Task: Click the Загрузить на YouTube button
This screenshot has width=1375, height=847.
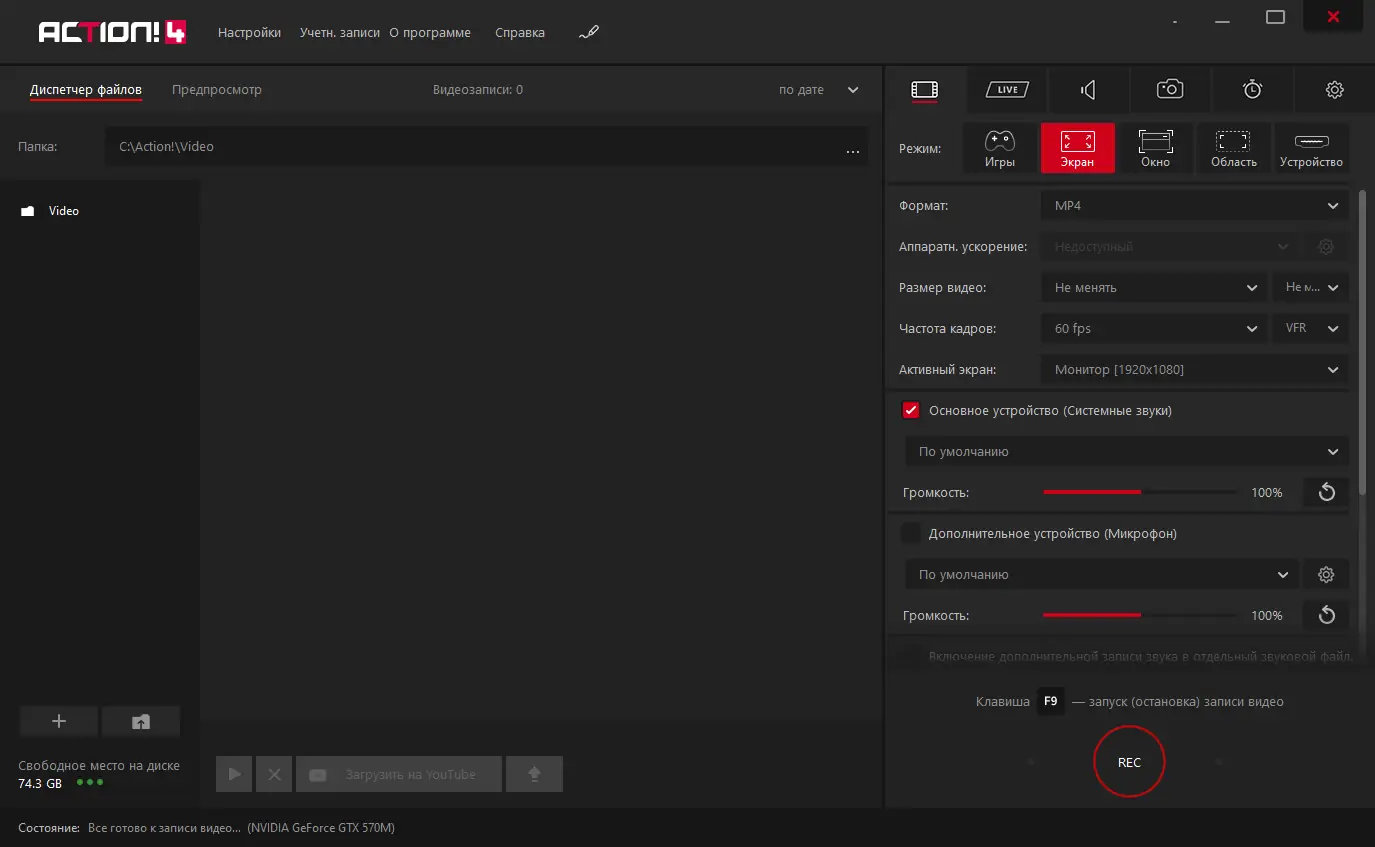Action: click(399, 774)
